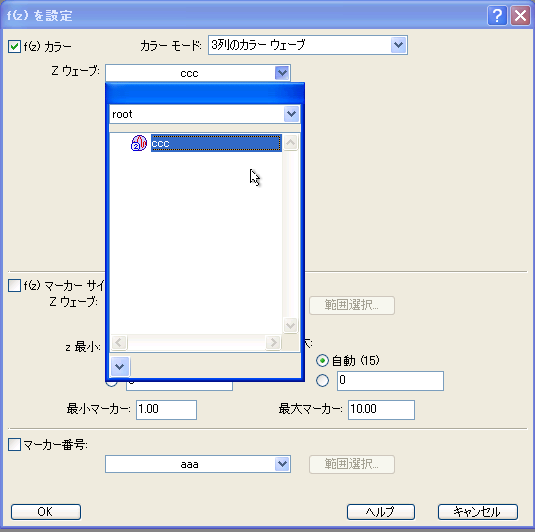Viewport: 535px width, 532px height.
Task: Click the horizontal scroll right arrow
Action: (x=273, y=342)
